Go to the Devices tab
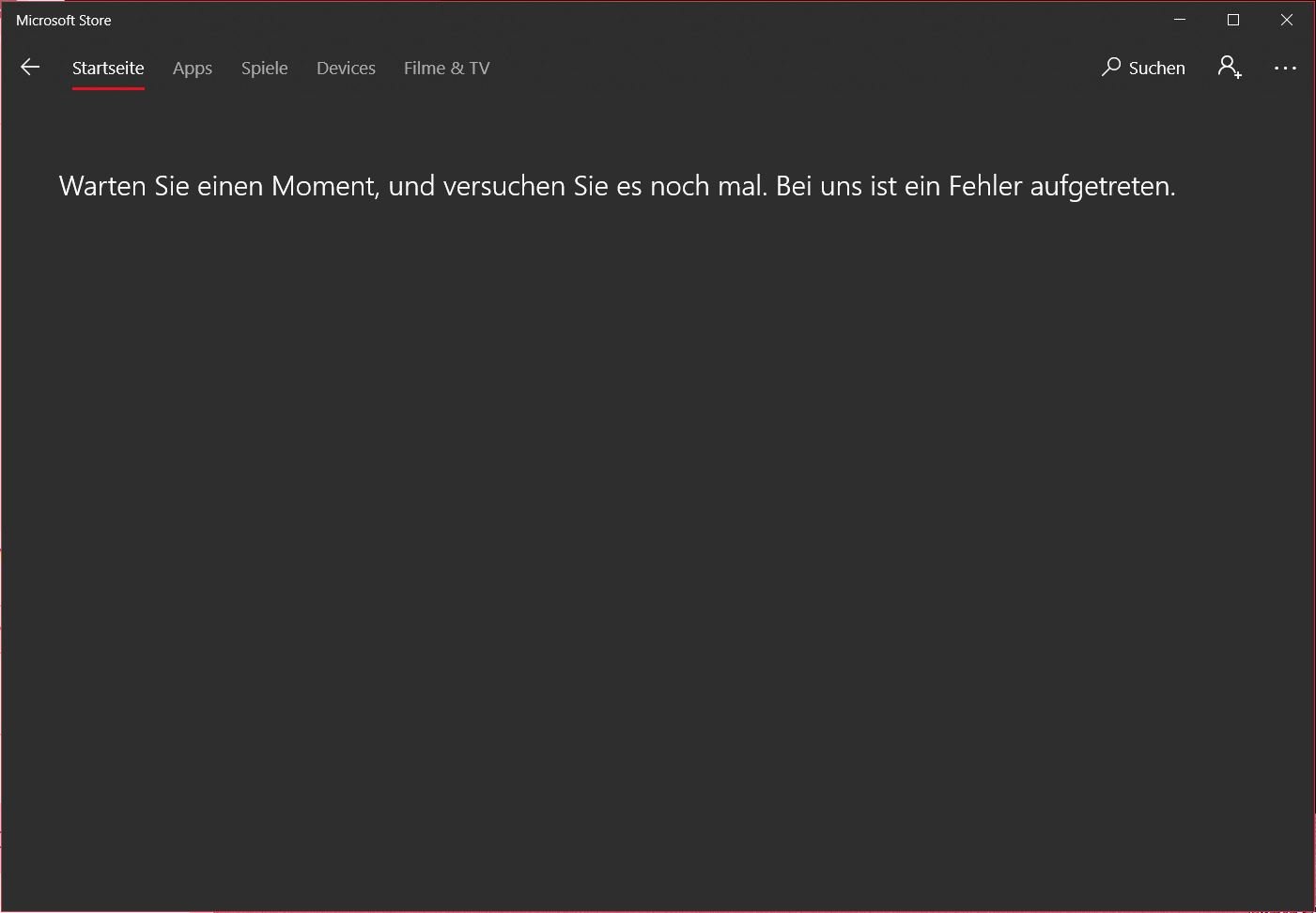This screenshot has width=1316, height=913. point(346,68)
